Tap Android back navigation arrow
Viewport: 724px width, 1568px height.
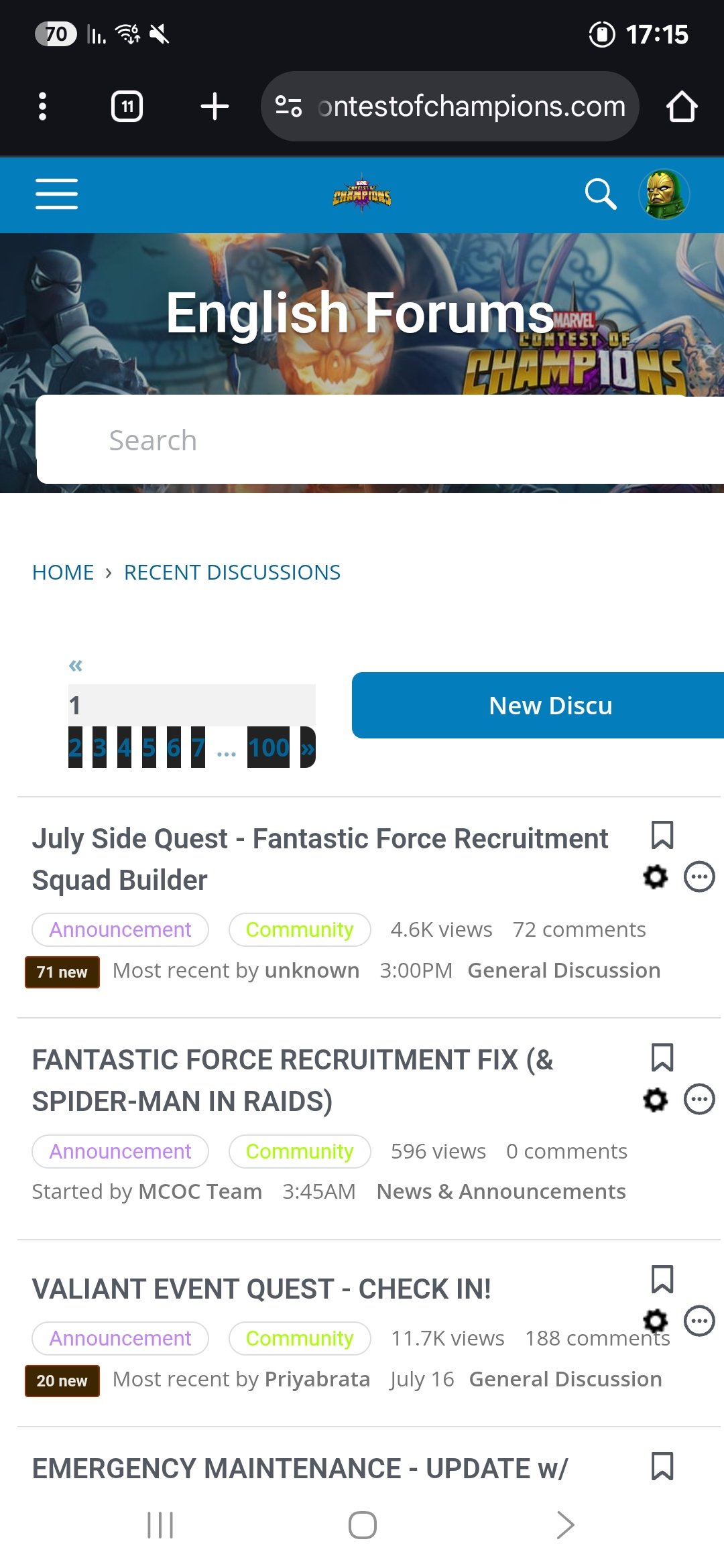[x=565, y=1525]
